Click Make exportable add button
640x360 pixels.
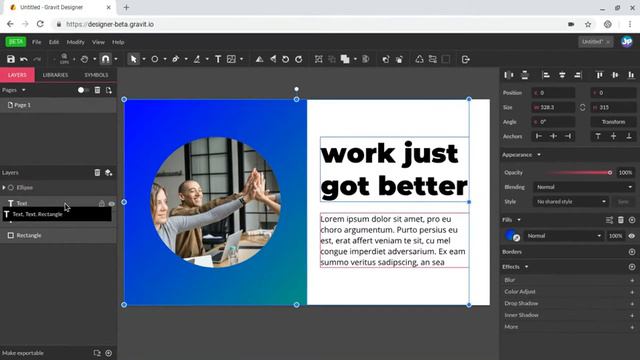click(109, 353)
